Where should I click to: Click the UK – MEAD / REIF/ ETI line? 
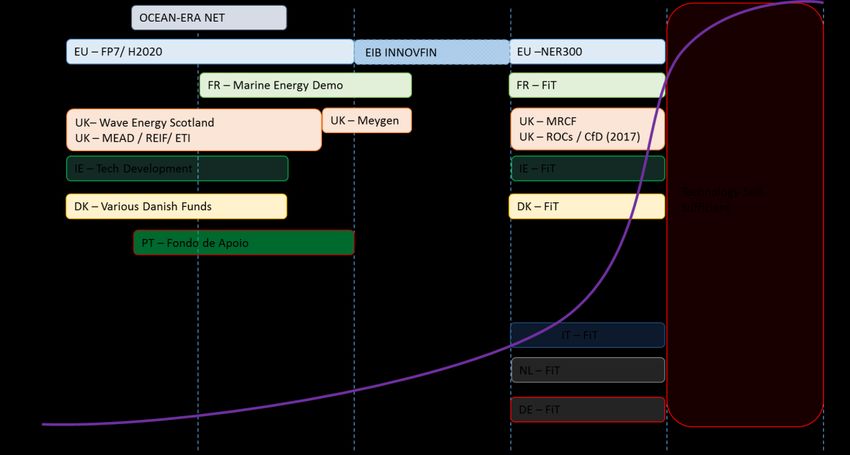click(133, 138)
